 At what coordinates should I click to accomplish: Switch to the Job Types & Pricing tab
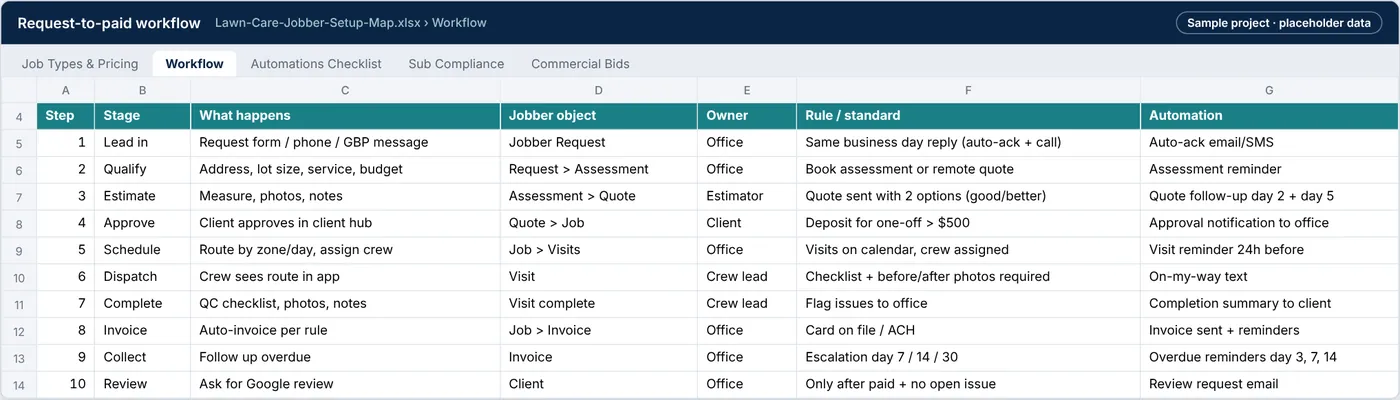click(80, 63)
